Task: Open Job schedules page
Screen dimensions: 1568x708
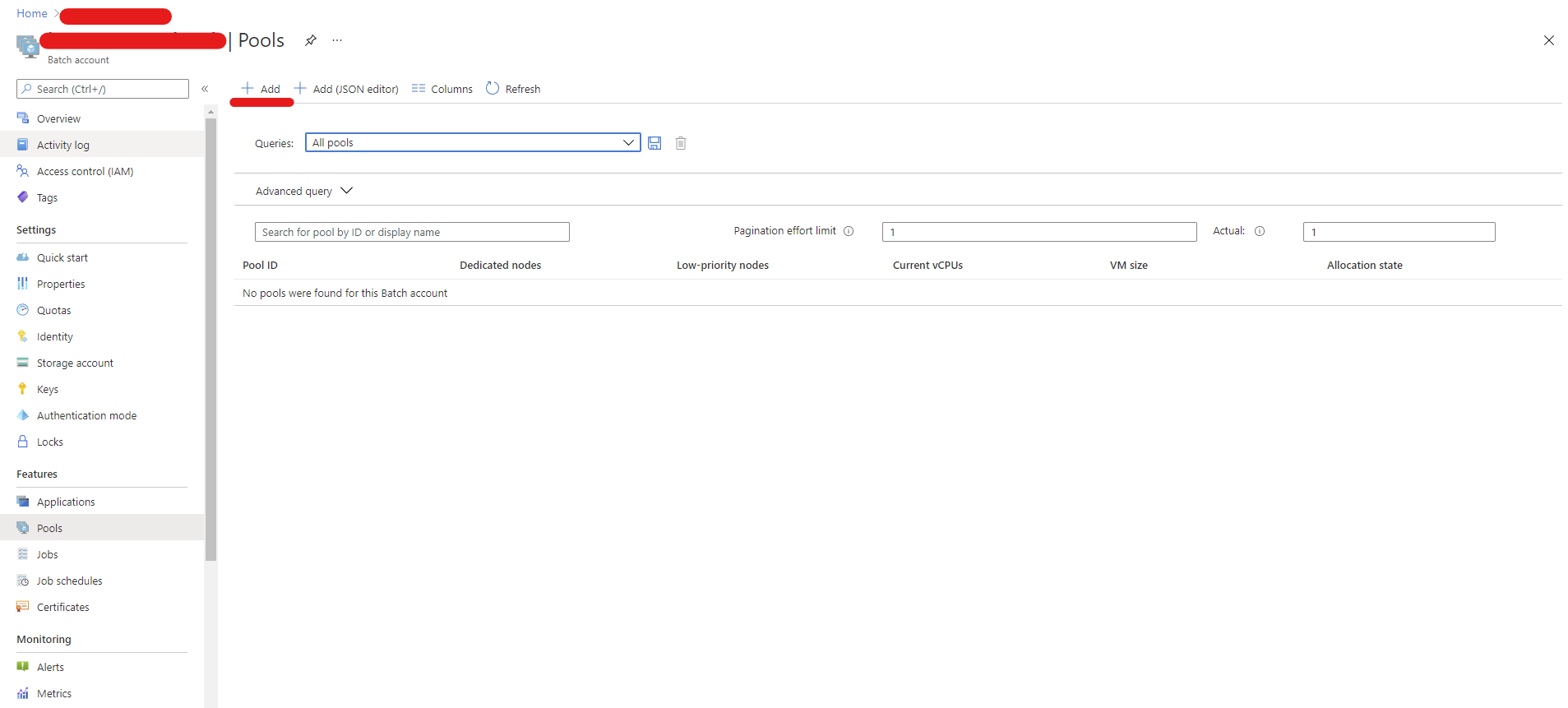Action: (x=102, y=581)
